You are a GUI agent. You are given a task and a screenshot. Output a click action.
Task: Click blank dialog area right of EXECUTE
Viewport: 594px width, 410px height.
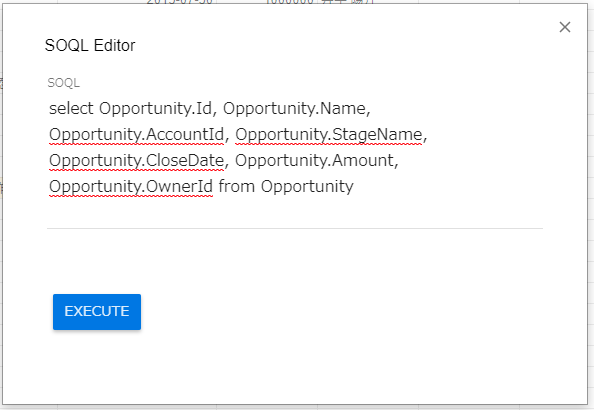click(341, 311)
